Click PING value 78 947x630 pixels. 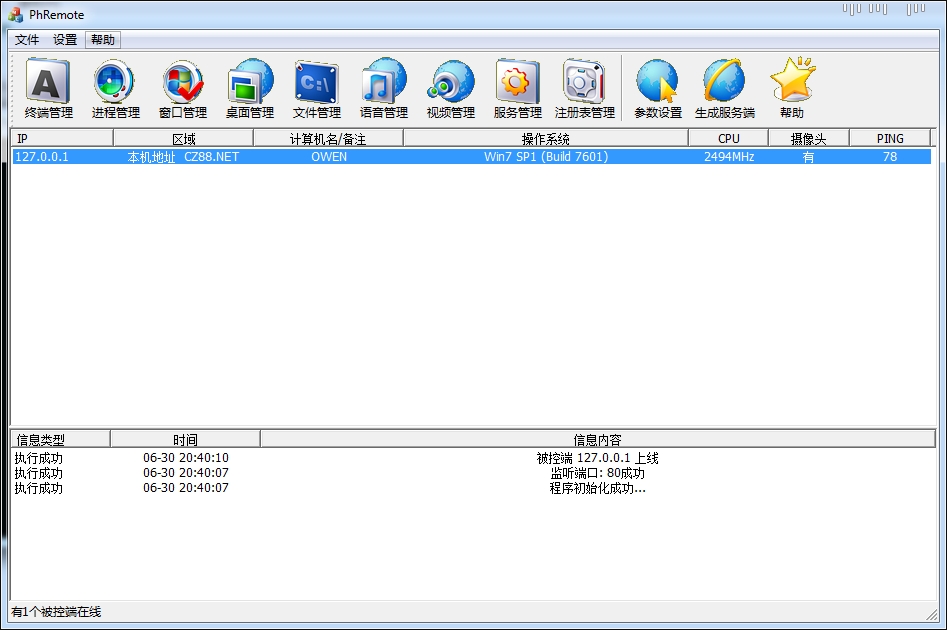pos(890,156)
